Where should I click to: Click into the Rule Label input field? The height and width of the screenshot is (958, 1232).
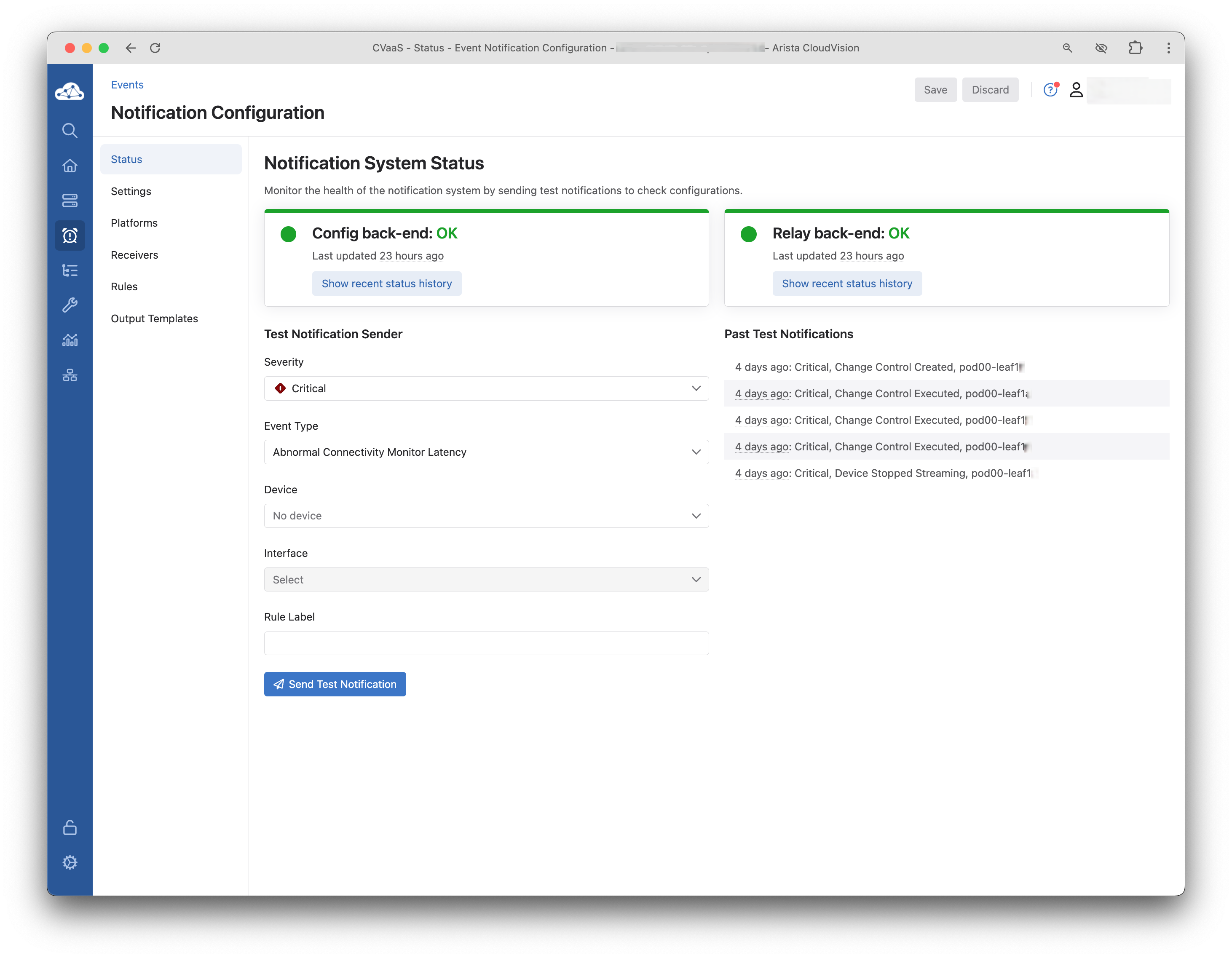coord(486,643)
